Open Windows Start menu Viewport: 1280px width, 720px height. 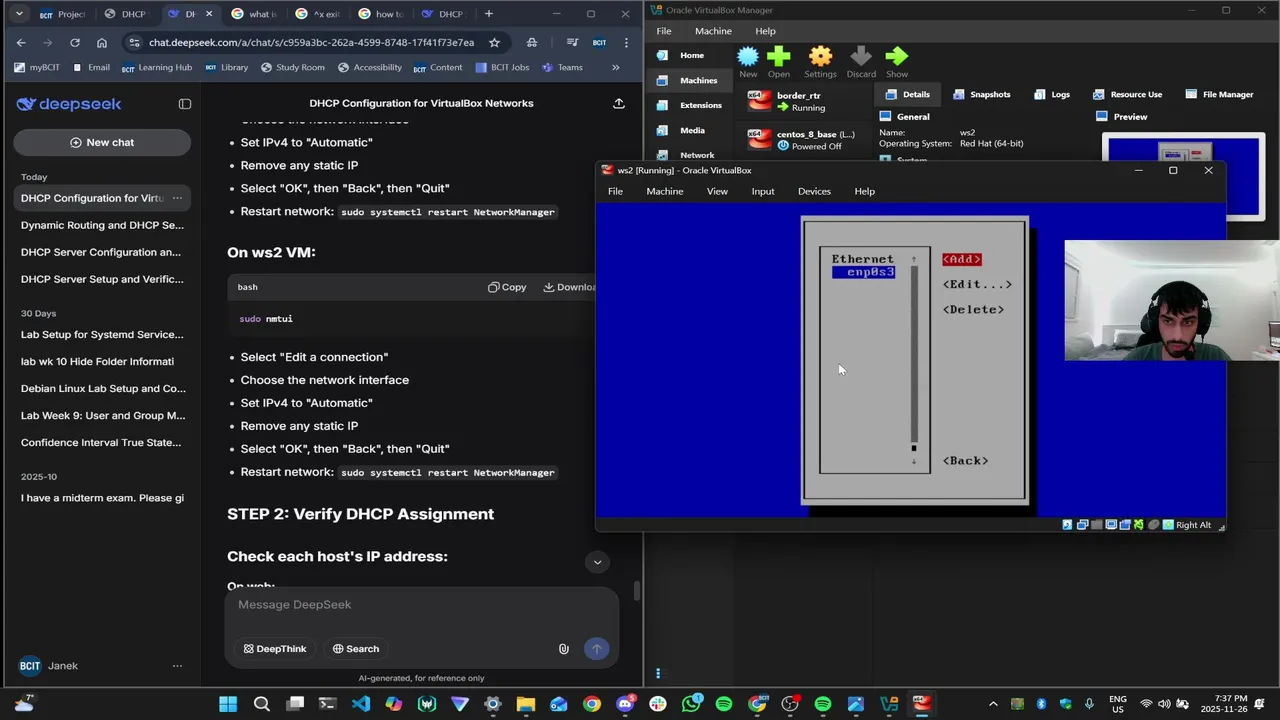228,704
